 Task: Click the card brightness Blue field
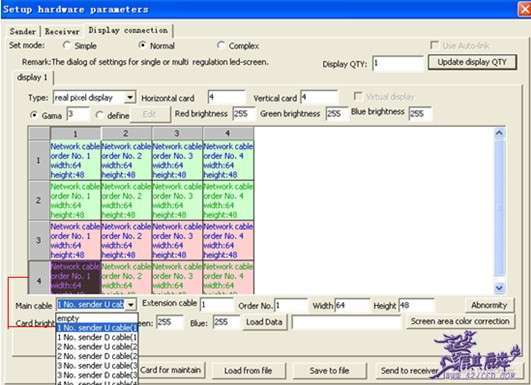click(x=226, y=322)
